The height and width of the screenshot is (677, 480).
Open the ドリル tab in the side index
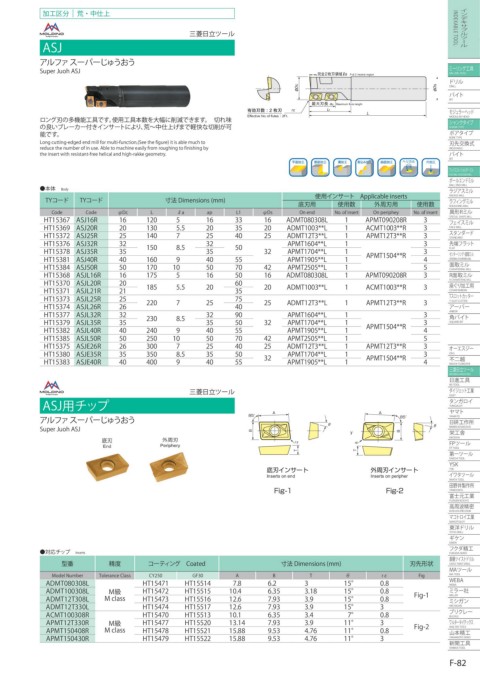pos(464,83)
